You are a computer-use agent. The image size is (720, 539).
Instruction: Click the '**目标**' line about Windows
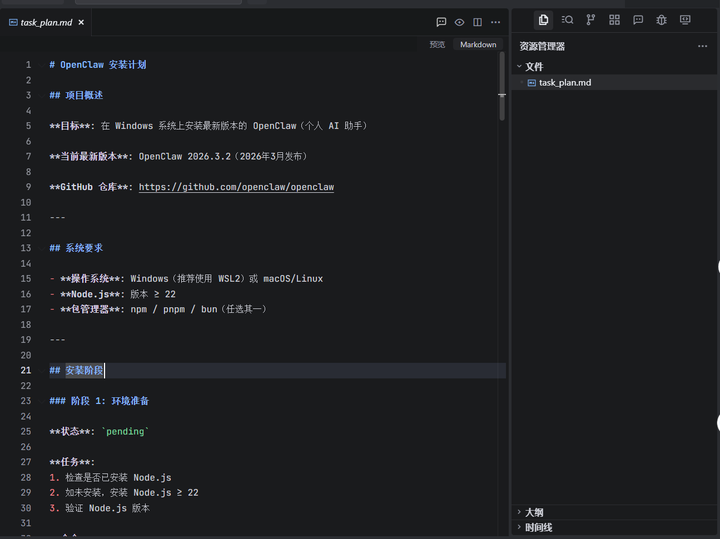pos(208,126)
